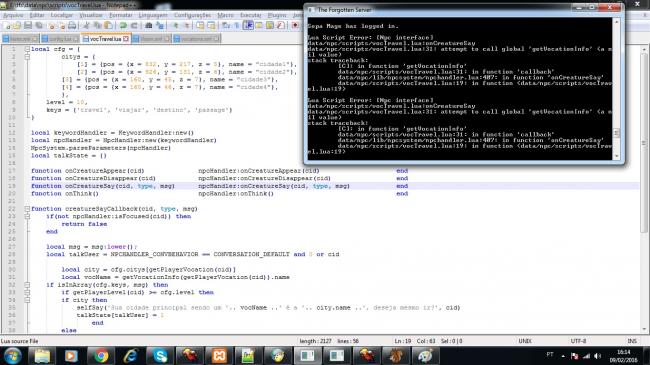Open Find with the binoculars icon
The height and width of the screenshot is (365, 650).
coord(148,26)
